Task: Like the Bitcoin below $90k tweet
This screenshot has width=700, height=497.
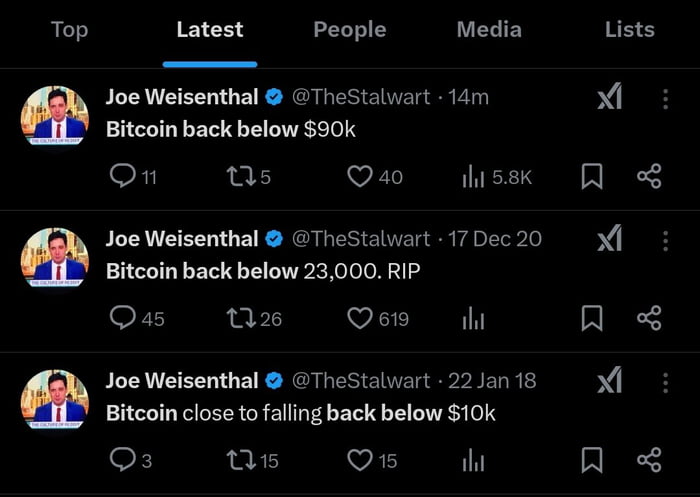Action: click(x=360, y=177)
